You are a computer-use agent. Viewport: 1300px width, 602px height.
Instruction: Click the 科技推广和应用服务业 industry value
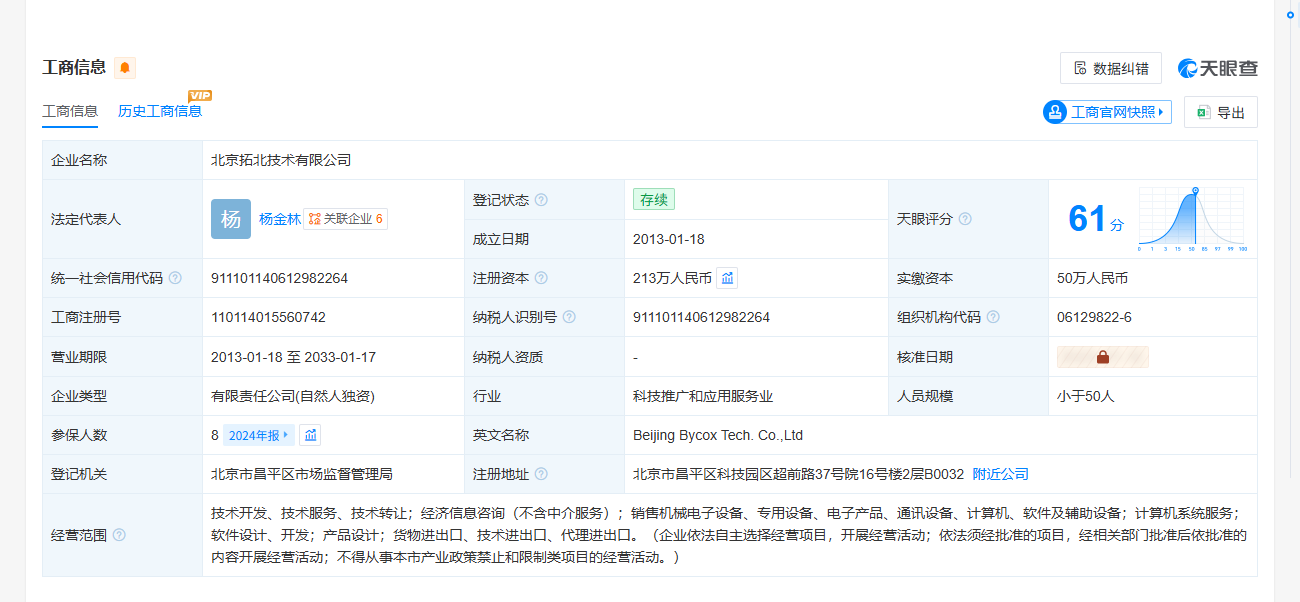pyautogui.click(x=703, y=396)
